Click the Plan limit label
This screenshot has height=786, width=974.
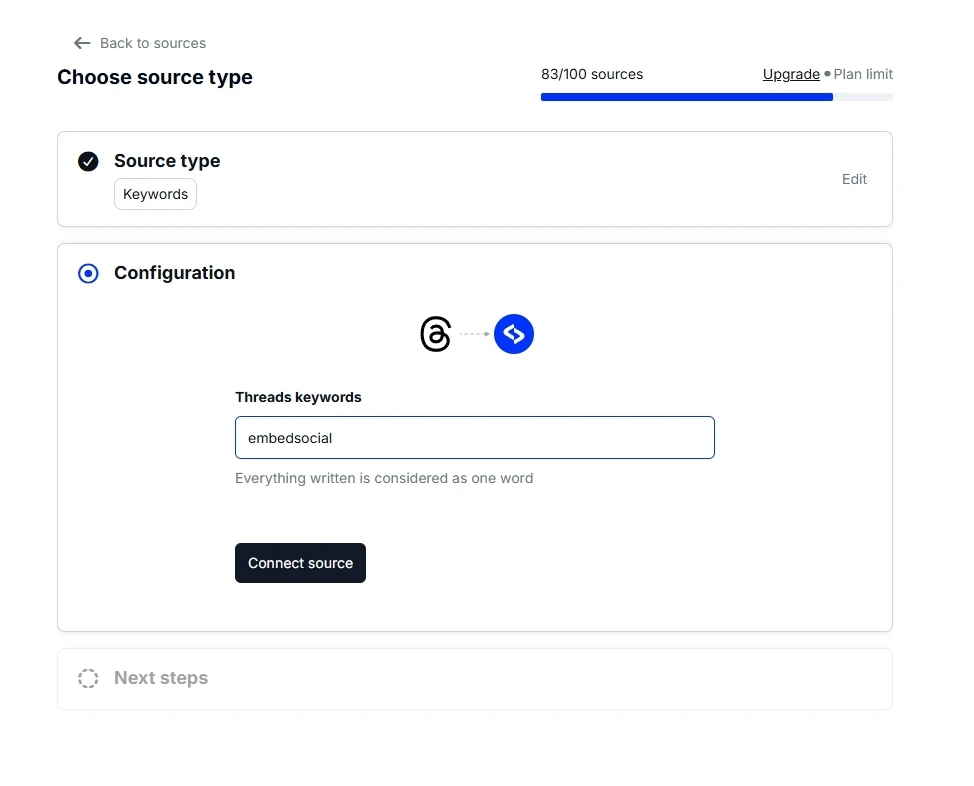click(863, 74)
